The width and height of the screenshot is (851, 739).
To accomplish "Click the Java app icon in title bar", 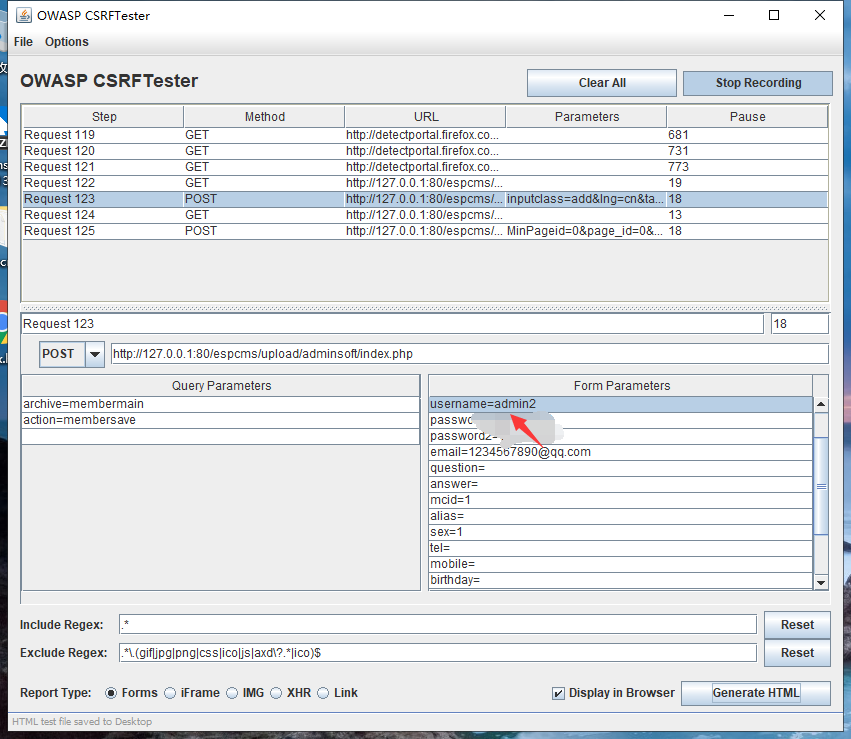I will (x=23, y=15).
